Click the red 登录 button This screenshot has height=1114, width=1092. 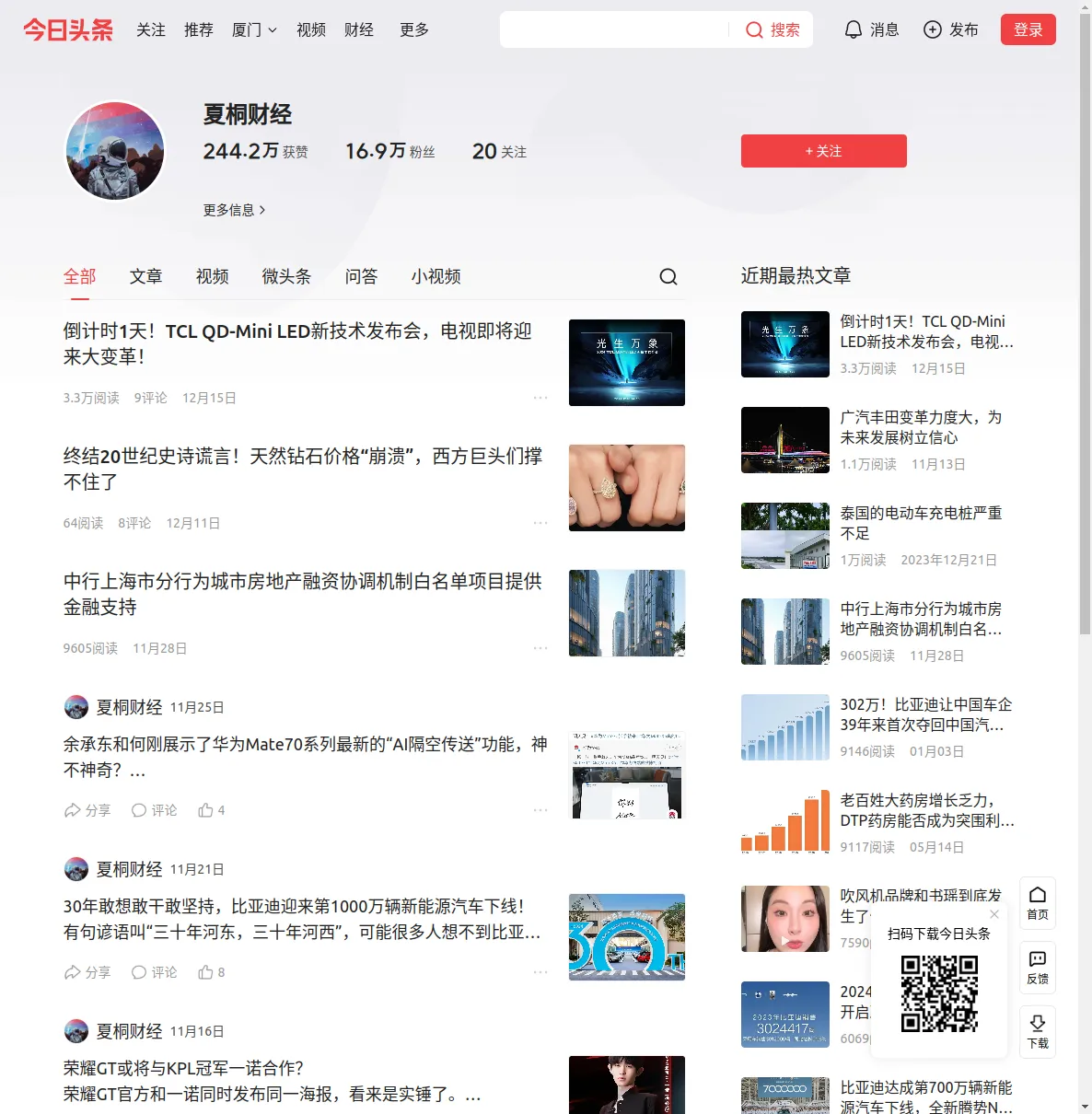1028,29
